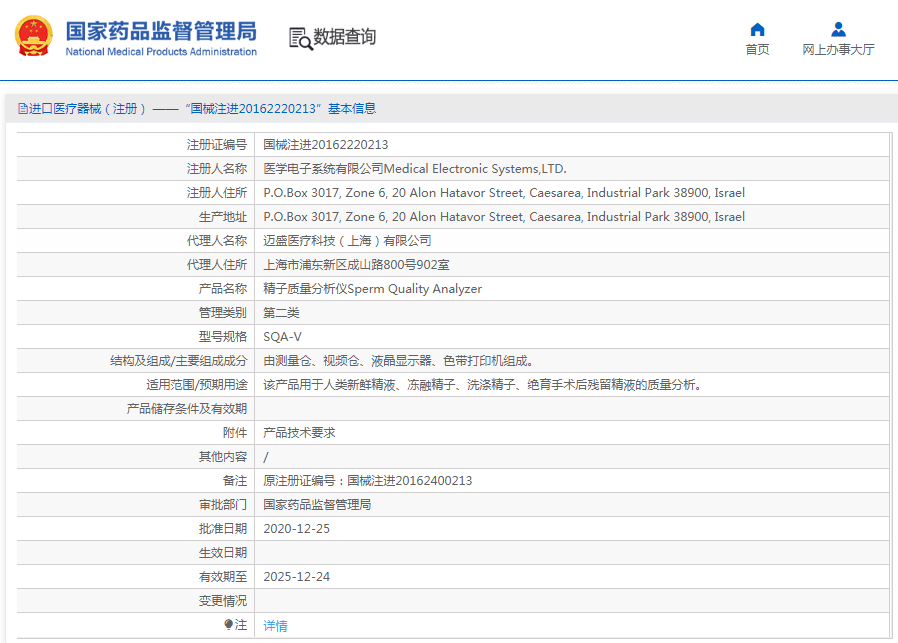
Task: Select the 注册证编号 value 国械注进20162220213
Action: pos(325,145)
